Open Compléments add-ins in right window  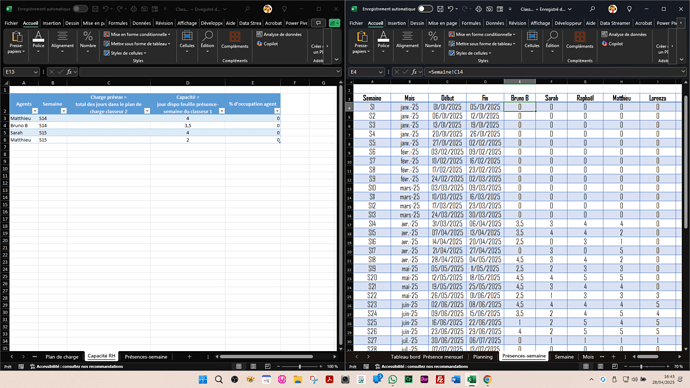[580, 40]
